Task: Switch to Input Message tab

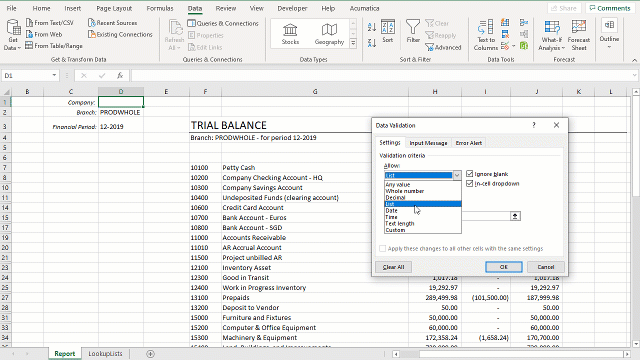Action: tap(428, 143)
